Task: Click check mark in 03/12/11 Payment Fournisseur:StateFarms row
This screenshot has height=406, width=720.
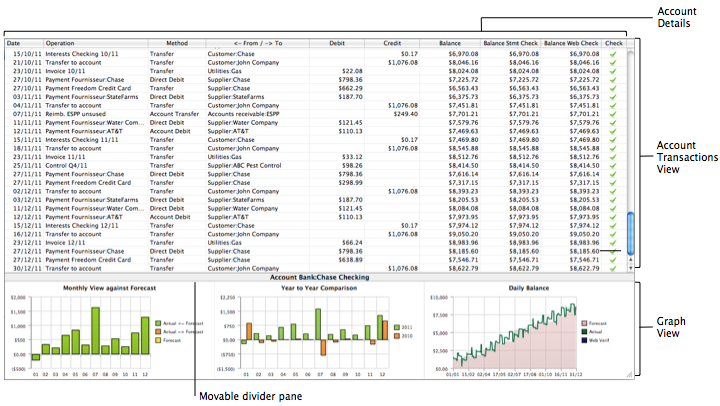Action: (613, 200)
